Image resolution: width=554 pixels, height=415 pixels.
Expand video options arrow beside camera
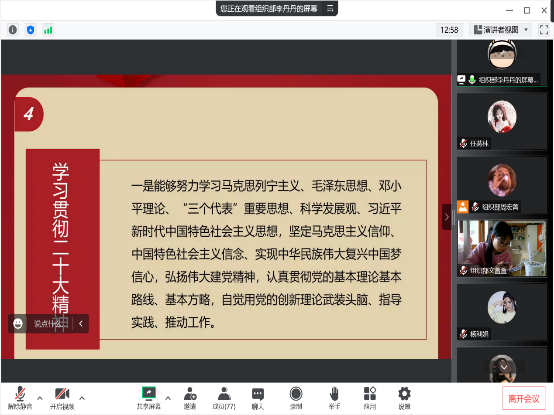click(82, 398)
